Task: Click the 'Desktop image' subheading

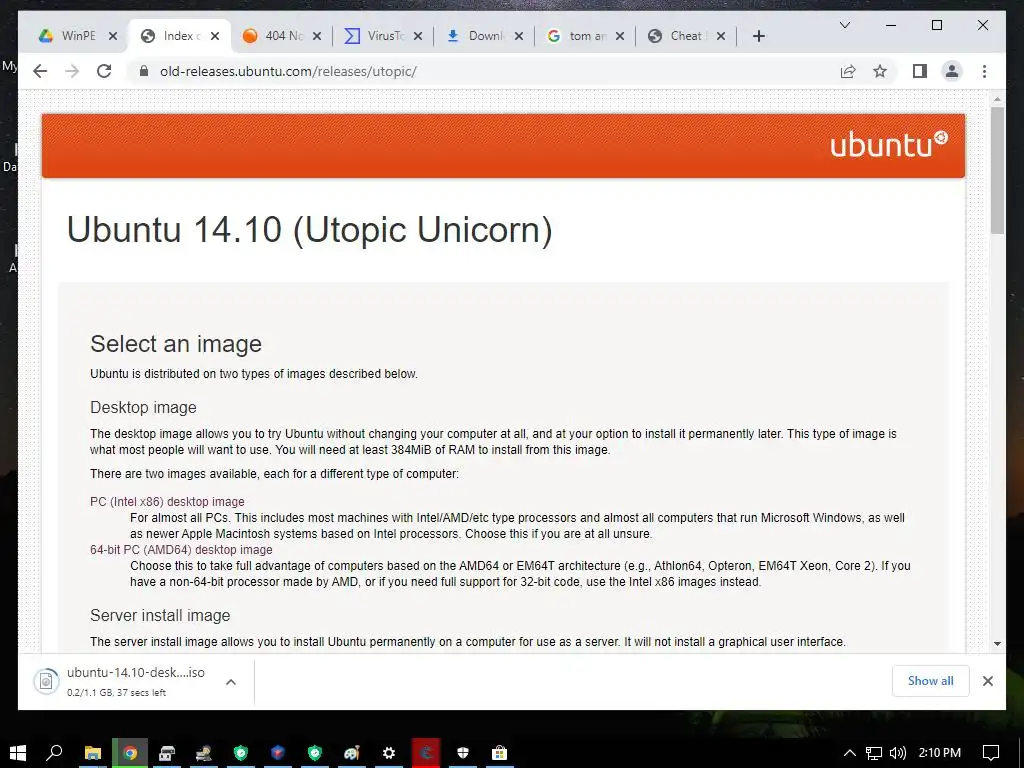Action: tap(143, 408)
